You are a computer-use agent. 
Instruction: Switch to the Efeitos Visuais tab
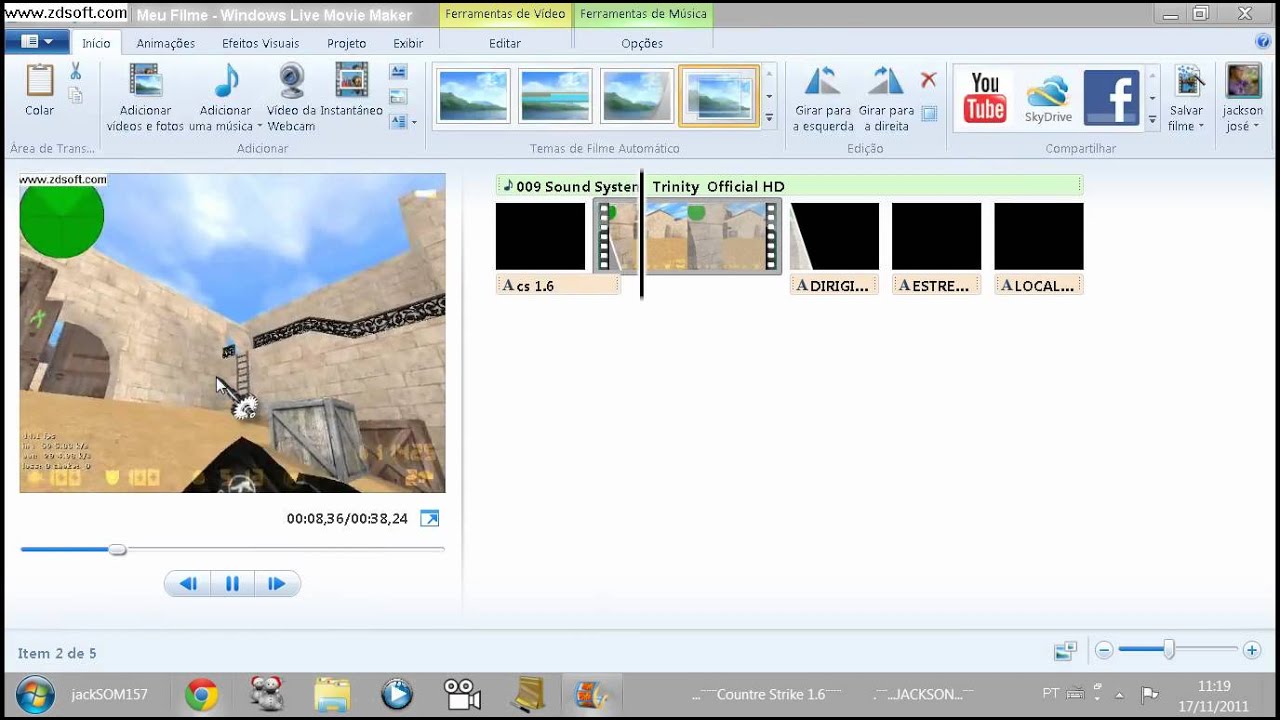point(260,43)
